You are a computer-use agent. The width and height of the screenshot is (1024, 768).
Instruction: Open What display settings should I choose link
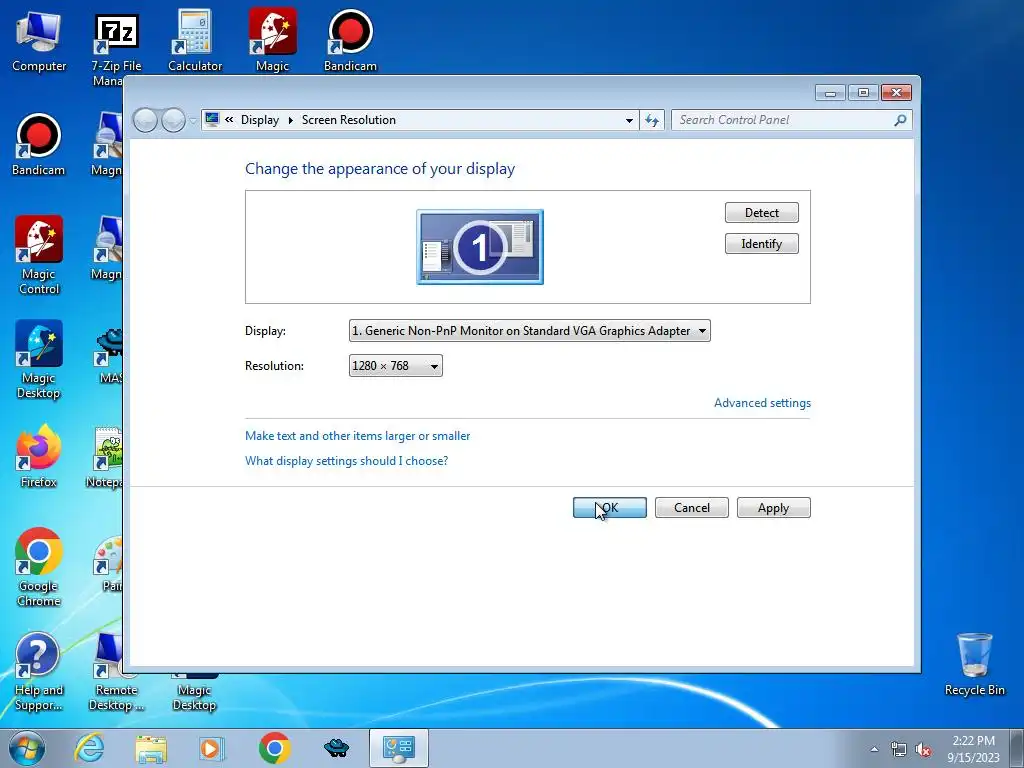346,461
